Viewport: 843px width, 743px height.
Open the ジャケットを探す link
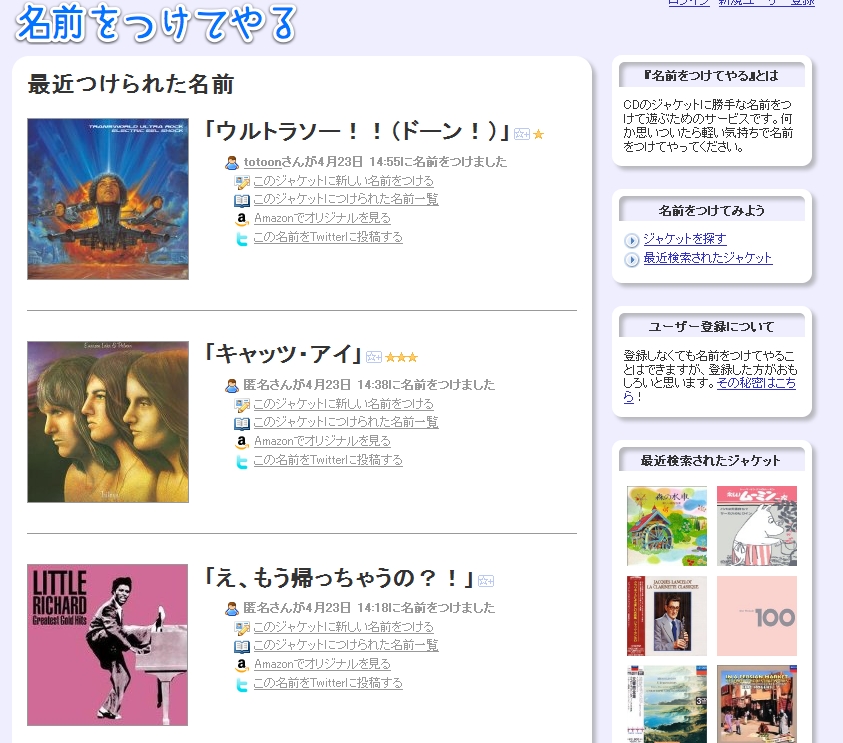(685, 239)
